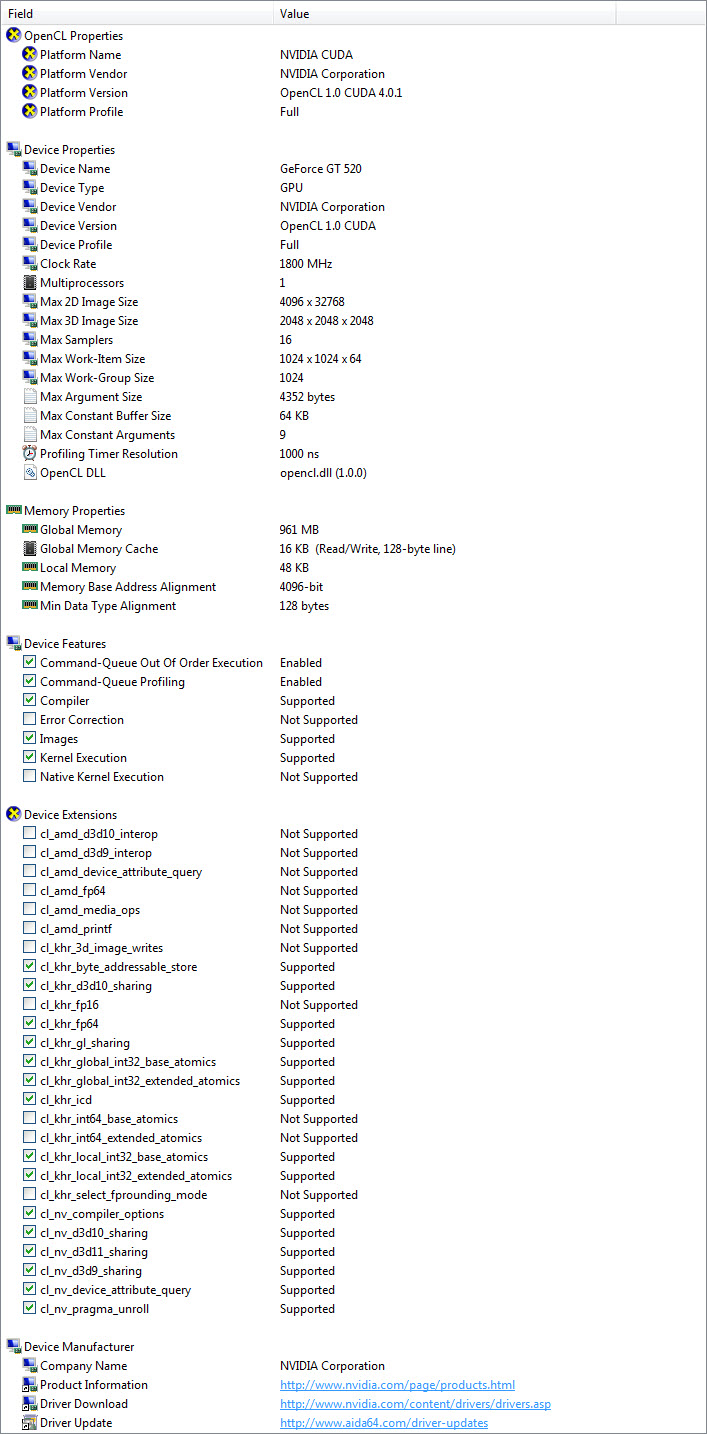Open the Driver Download nvidia.com link

tap(415, 1404)
